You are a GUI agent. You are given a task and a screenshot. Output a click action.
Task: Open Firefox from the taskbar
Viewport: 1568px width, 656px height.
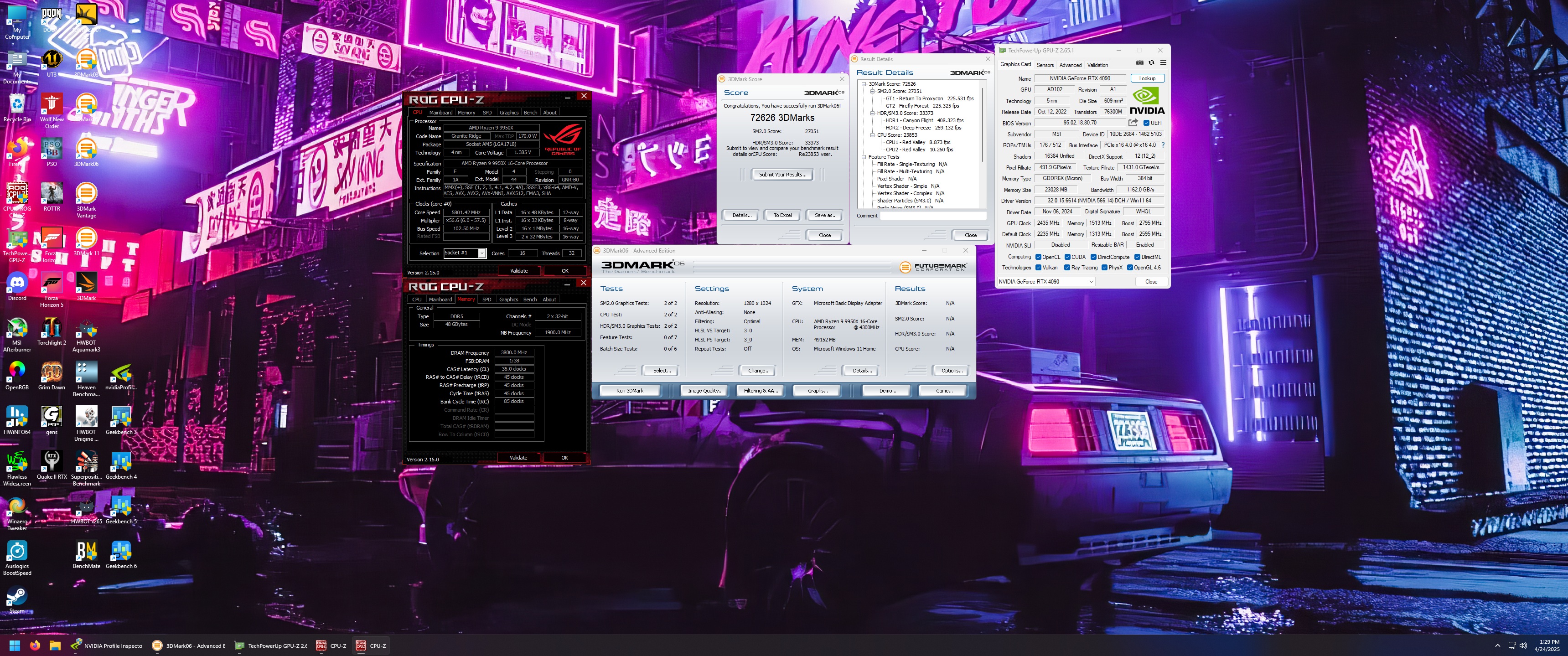[35, 646]
